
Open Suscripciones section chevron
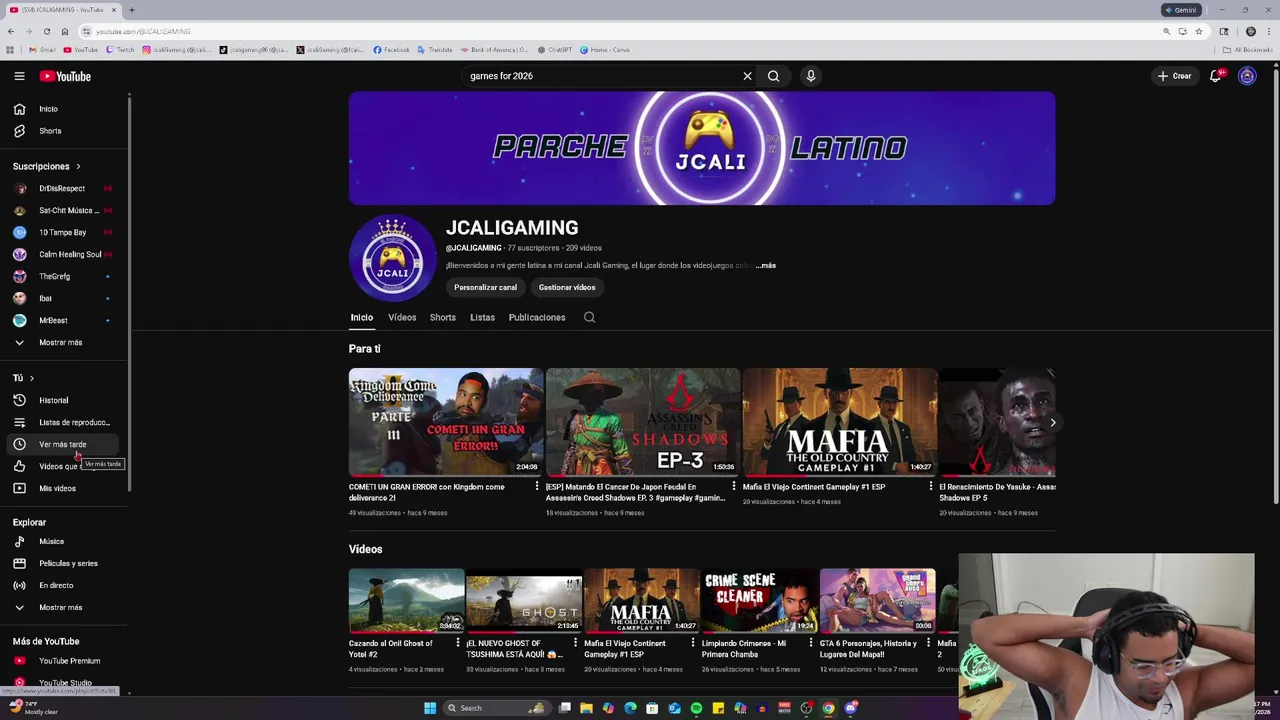tap(78, 166)
